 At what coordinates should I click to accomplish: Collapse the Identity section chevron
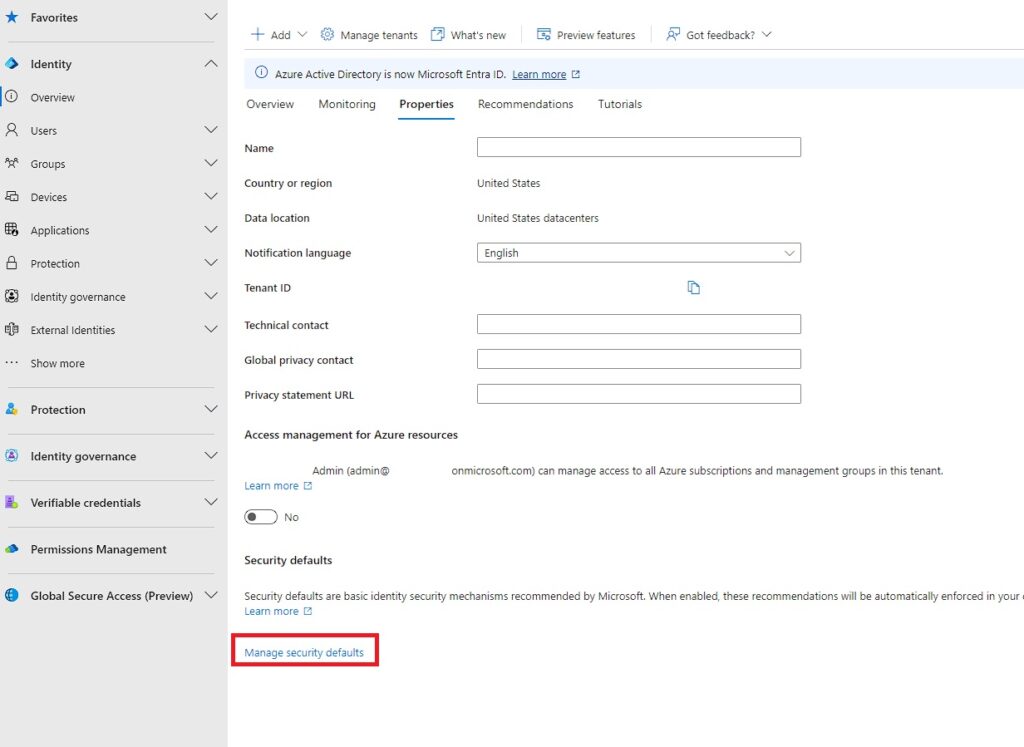(x=211, y=63)
